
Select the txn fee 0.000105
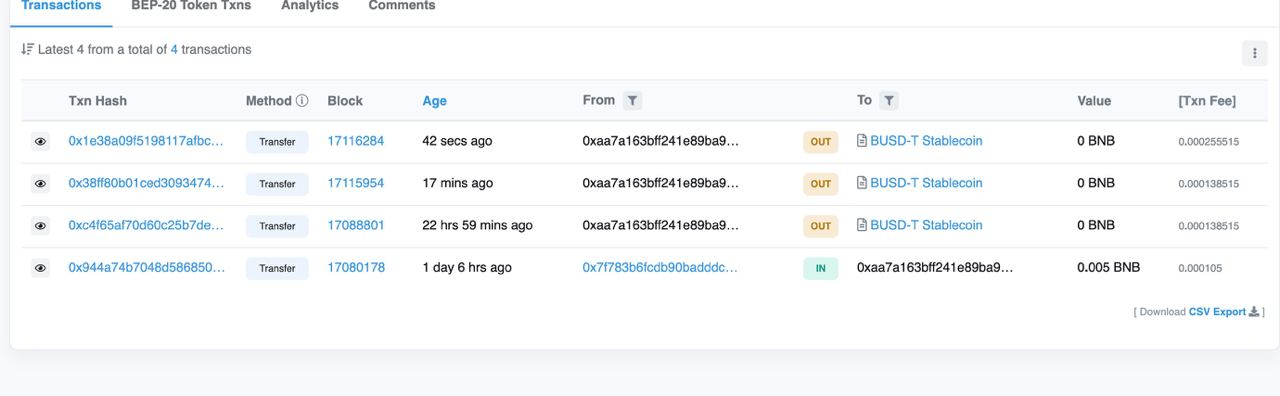point(1200,268)
